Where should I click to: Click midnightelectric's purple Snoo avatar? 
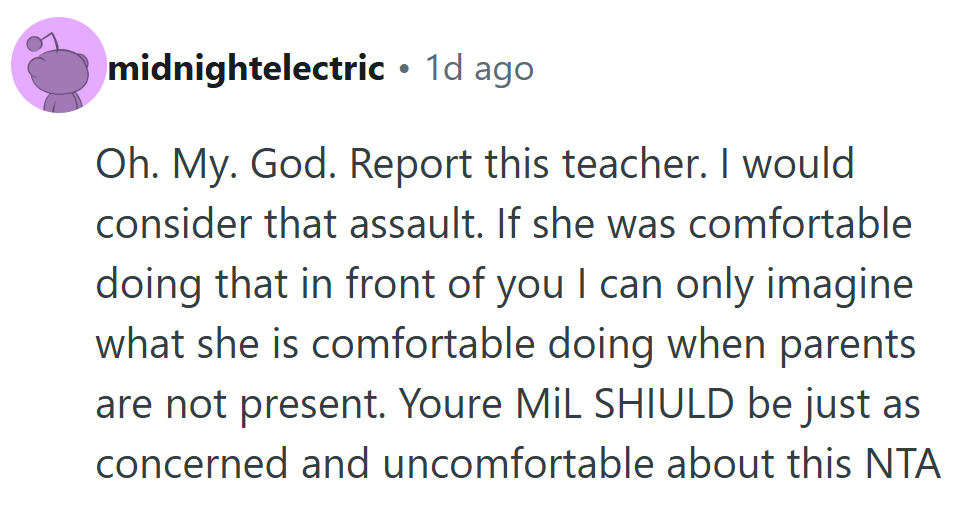(58, 68)
